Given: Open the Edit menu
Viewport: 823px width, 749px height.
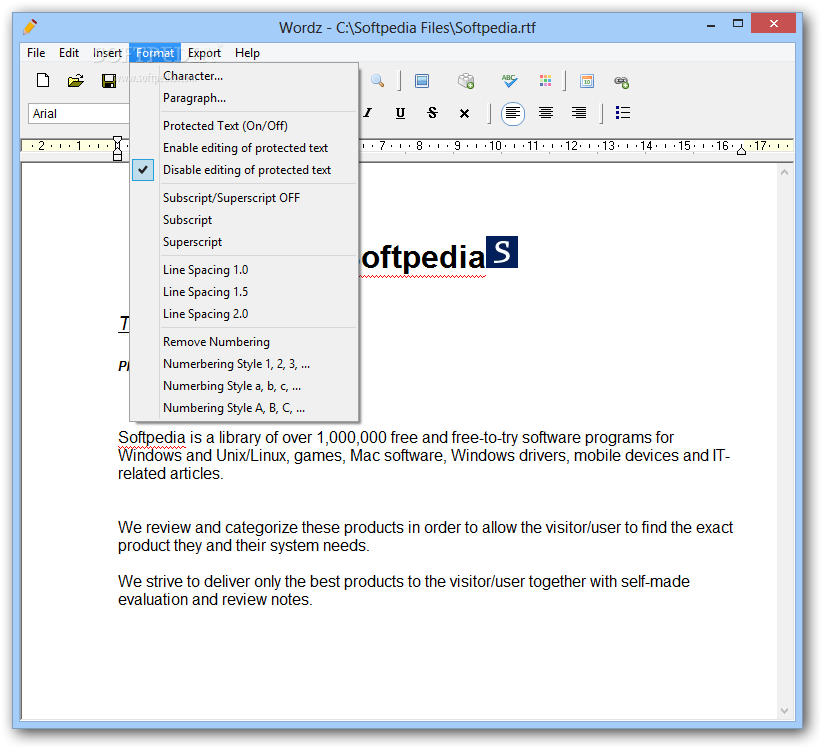Looking at the screenshot, I should coord(69,53).
